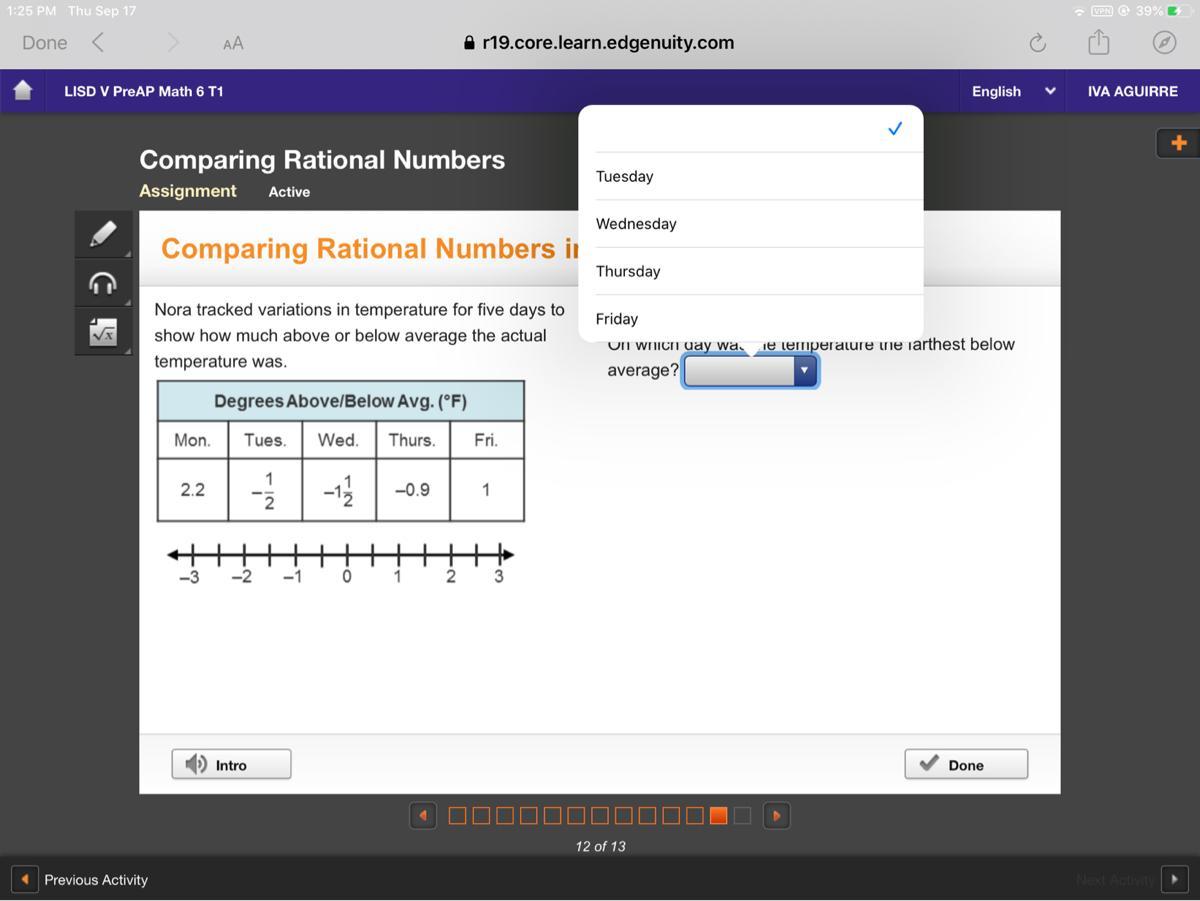Open the square root calculator tool
The image size is (1200, 901).
(103, 332)
